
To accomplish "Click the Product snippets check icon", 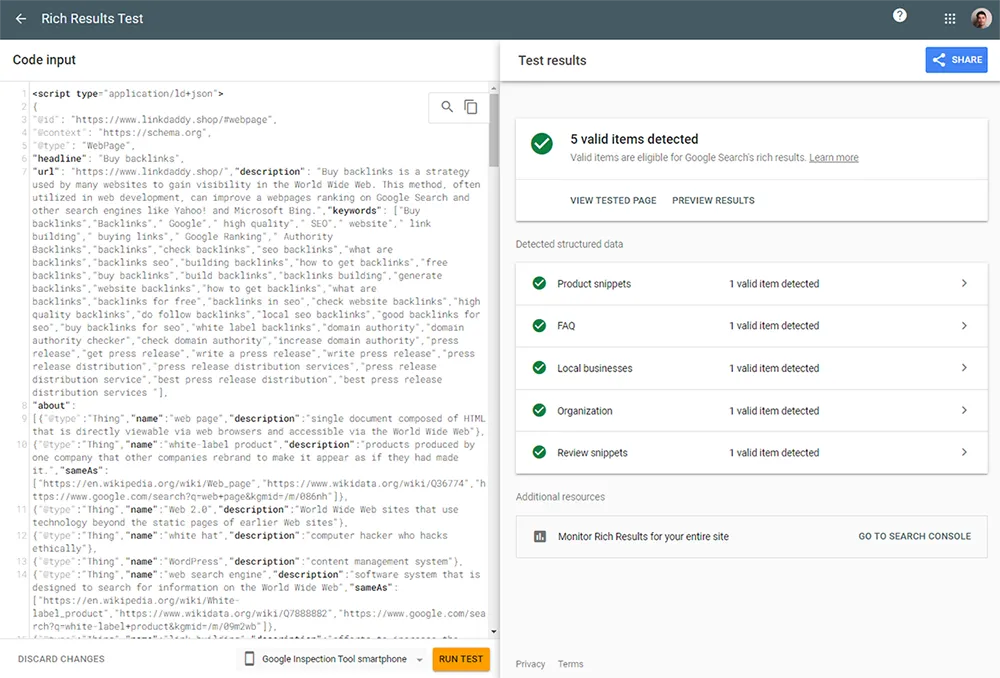I will pos(539,283).
